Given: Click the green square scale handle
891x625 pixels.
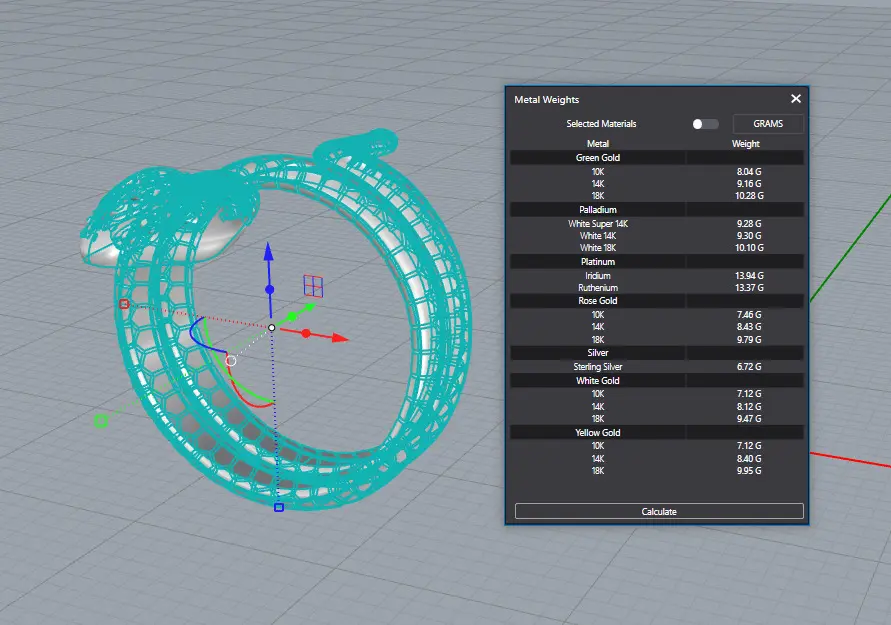Looking at the screenshot, I should [101, 421].
